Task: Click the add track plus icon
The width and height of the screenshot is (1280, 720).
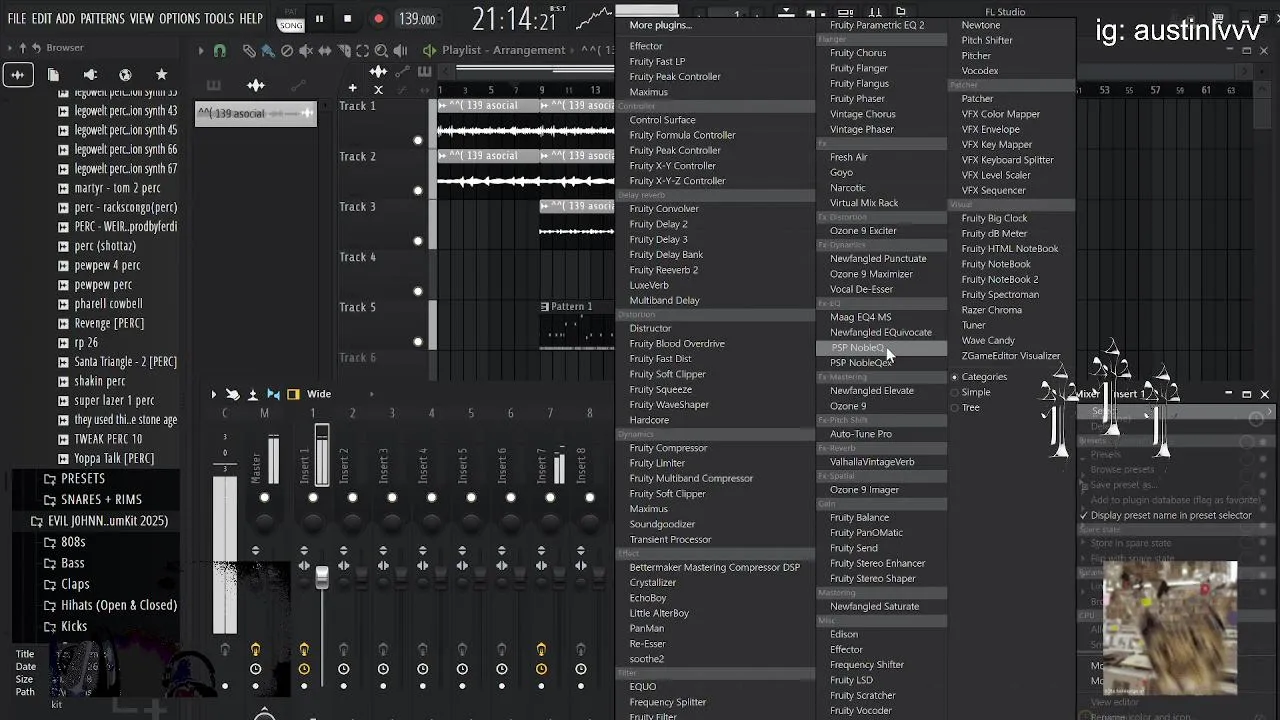Action: 352,88
